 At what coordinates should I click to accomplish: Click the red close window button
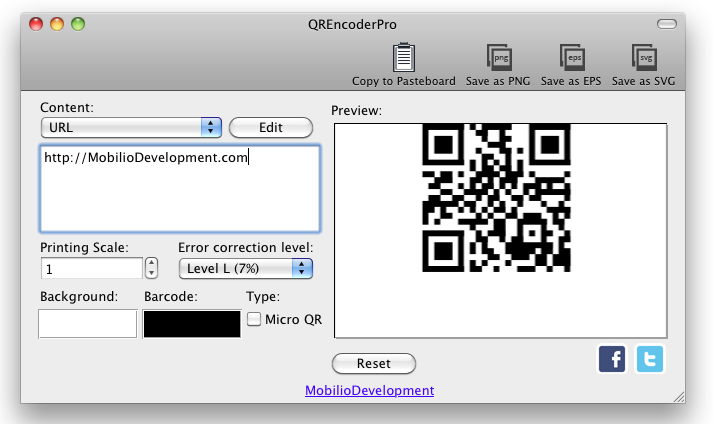[36, 24]
